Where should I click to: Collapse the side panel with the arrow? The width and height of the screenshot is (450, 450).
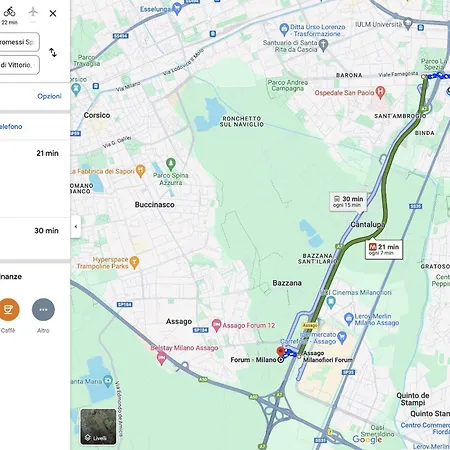76,227
